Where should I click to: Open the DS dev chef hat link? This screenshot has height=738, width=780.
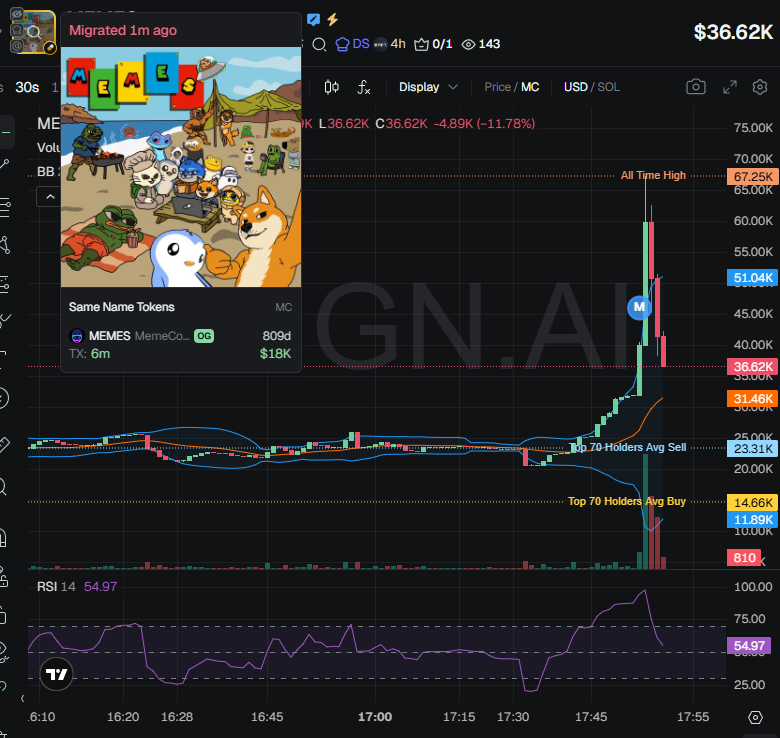pyautogui.click(x=352, y=44)
